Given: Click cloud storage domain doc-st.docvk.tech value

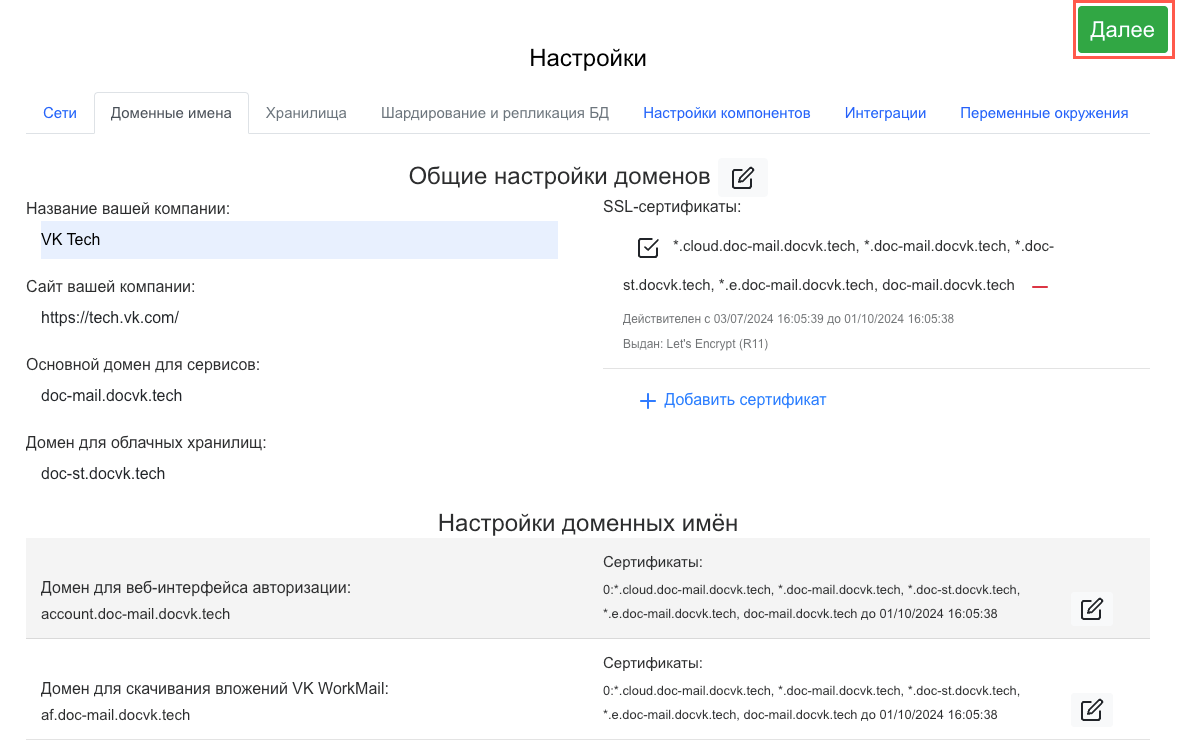Looking at the screenshot, I should 103,473.
